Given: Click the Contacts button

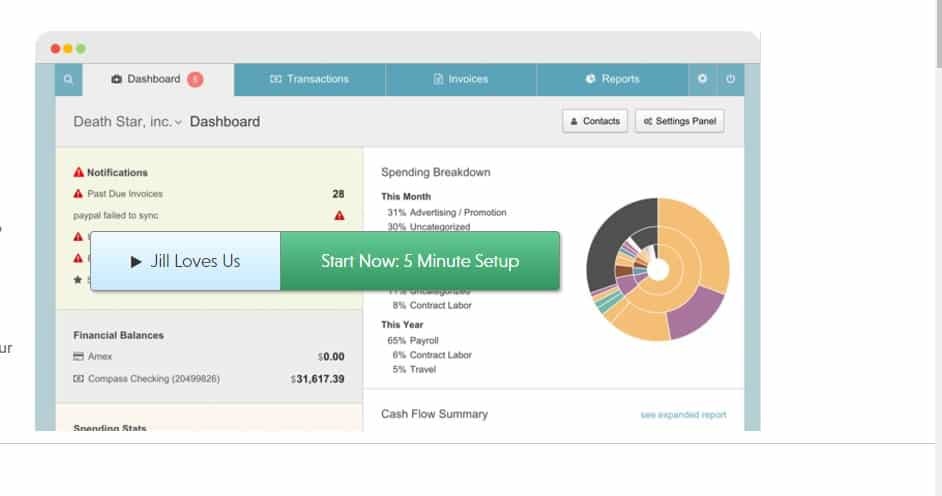Looking at the screenshot, I should (595, 121).
